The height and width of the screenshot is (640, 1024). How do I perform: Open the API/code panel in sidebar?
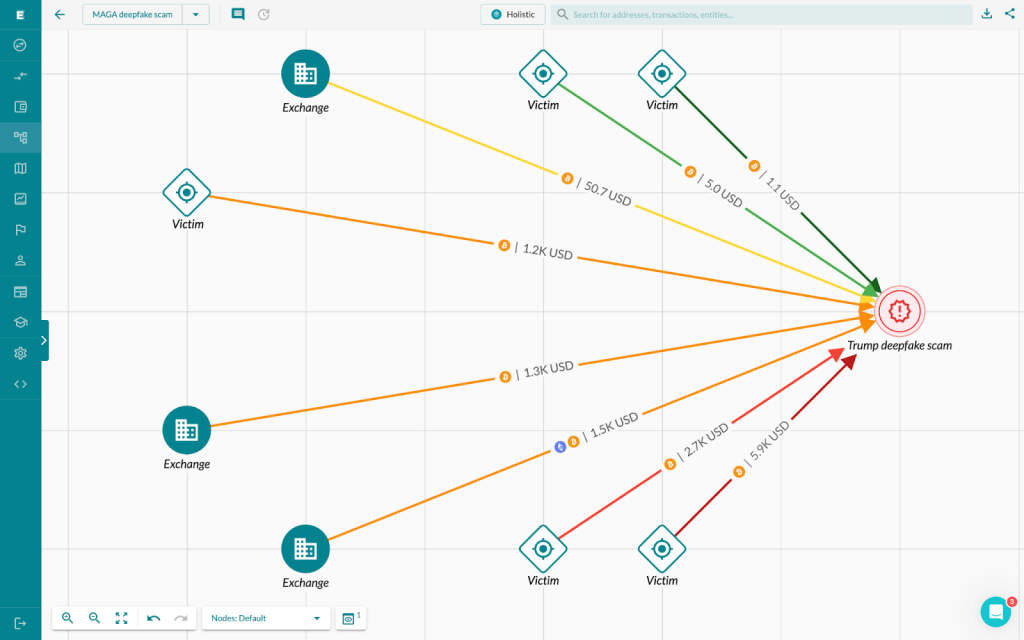click(x=20, y=383)
